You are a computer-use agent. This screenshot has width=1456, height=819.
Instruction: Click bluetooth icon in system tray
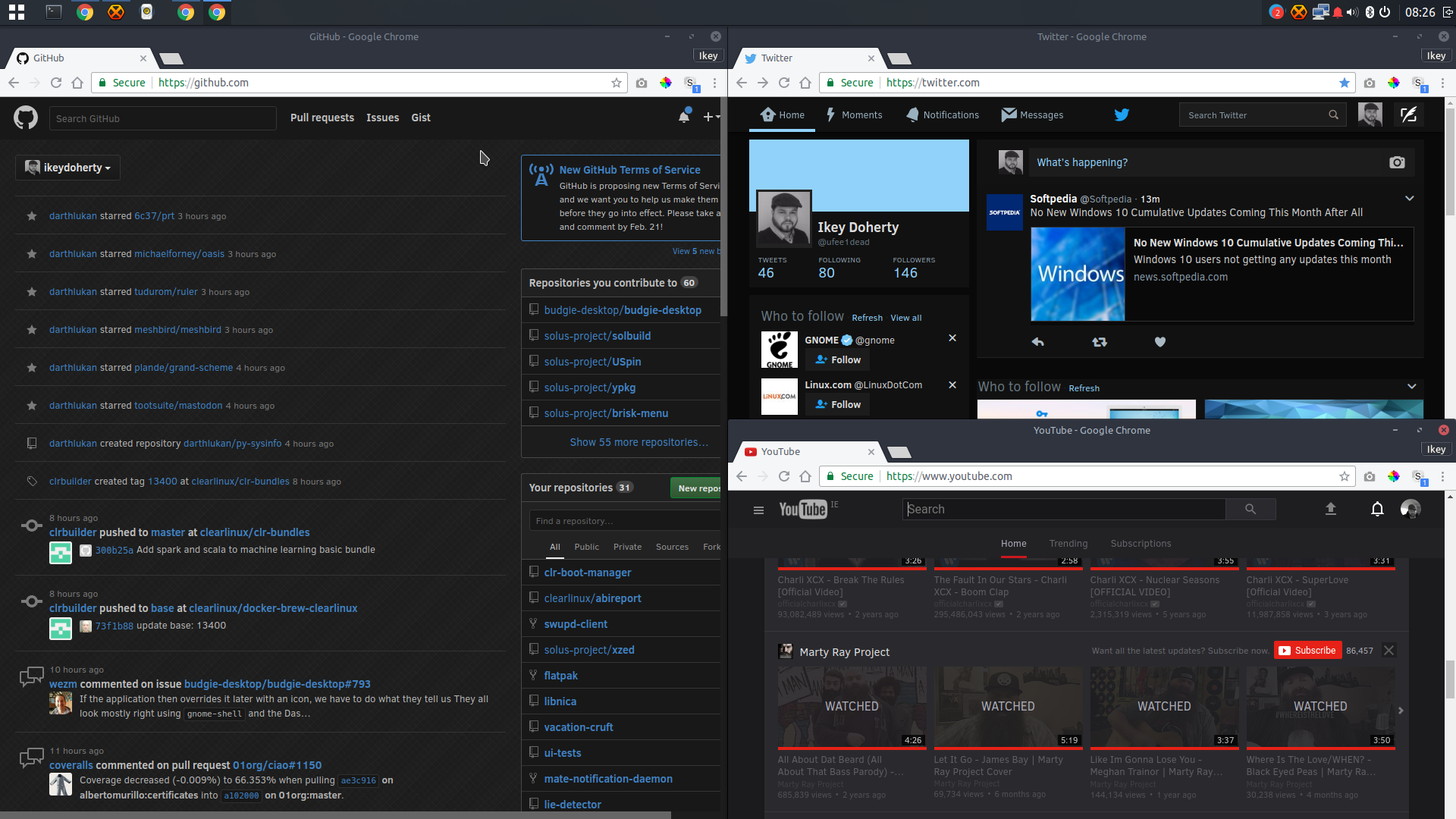click(1370, 12)
